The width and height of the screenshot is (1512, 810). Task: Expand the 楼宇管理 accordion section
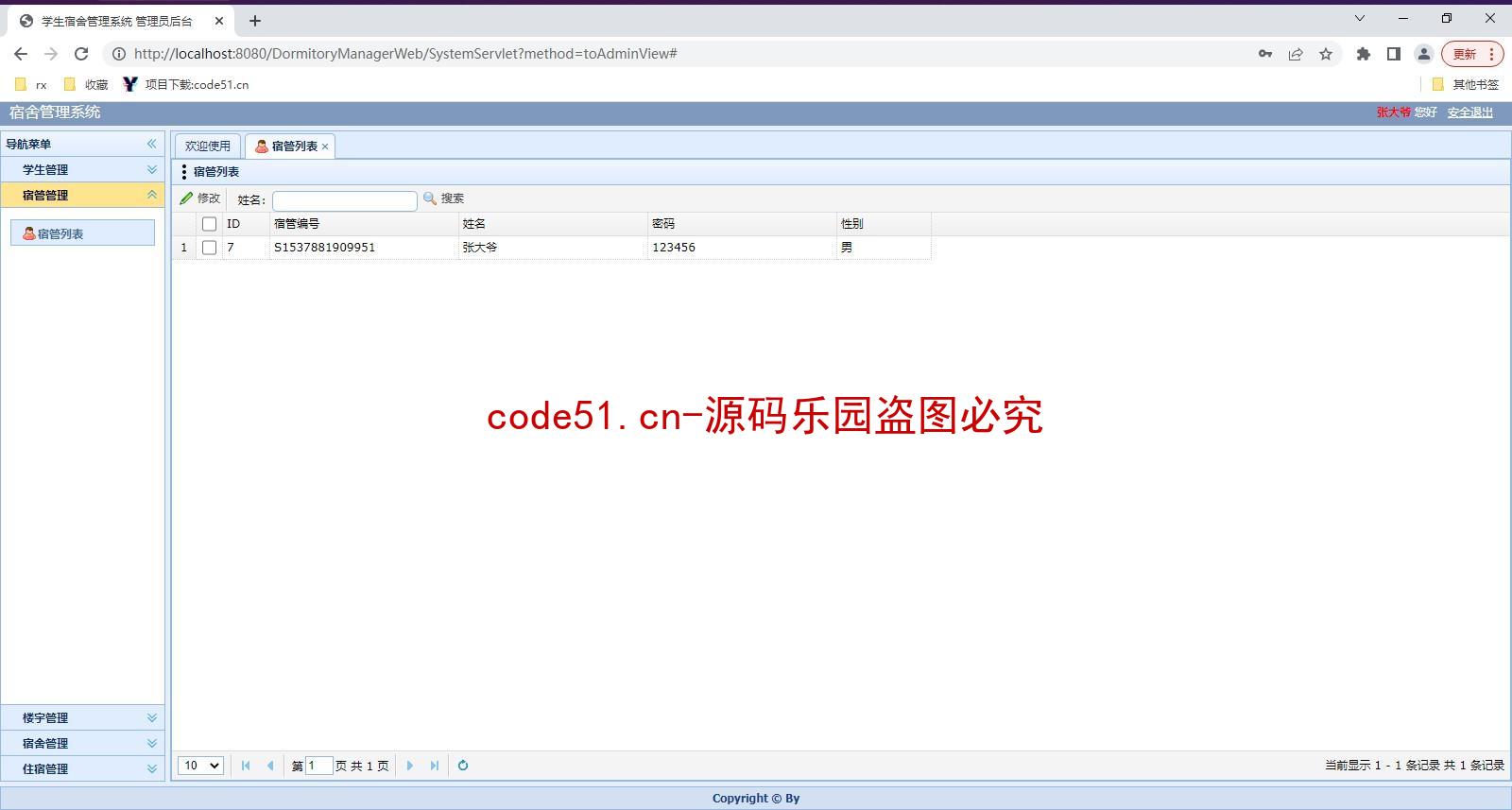click(82, 717)
